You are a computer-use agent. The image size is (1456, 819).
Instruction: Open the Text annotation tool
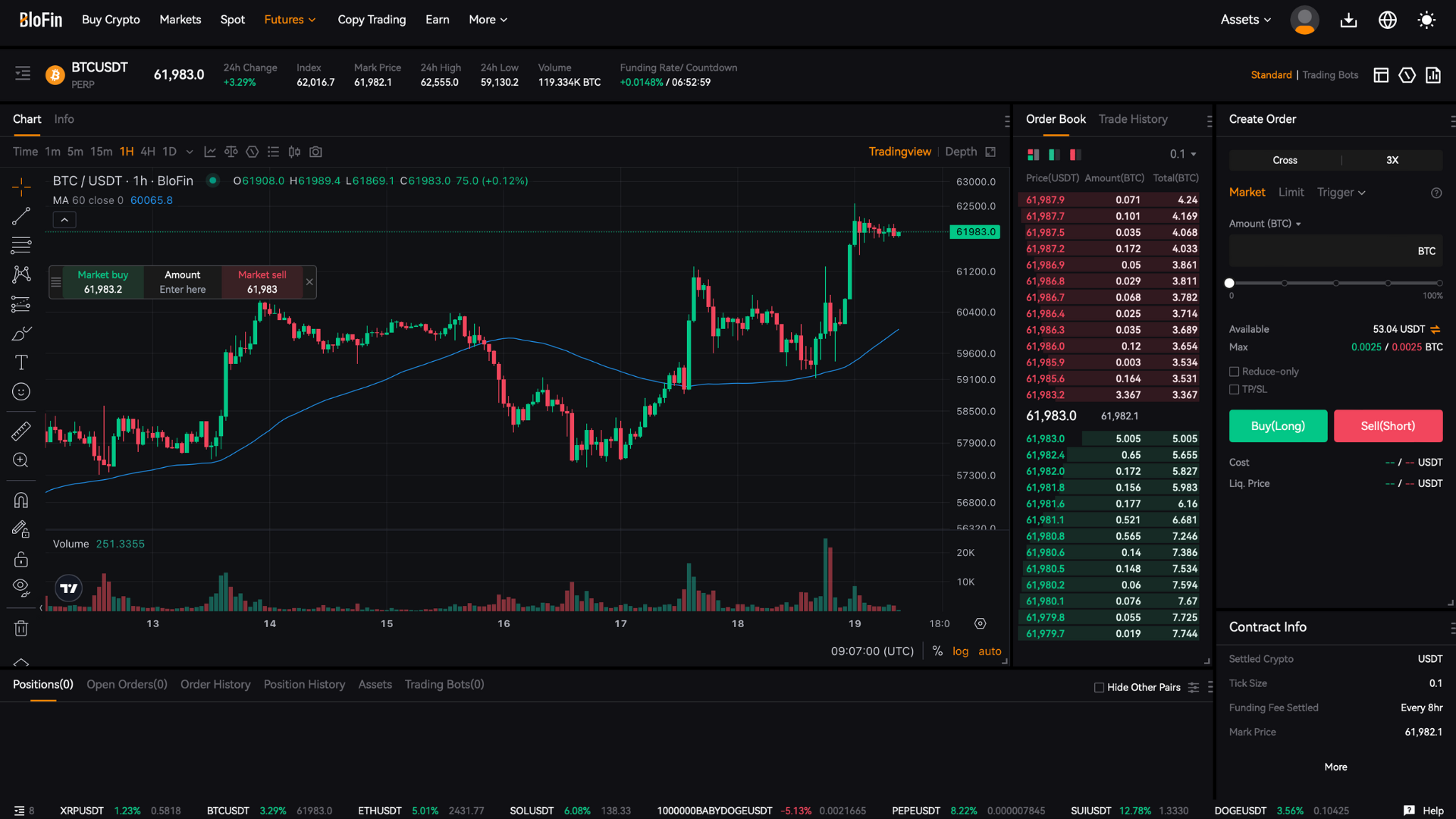point(20,362)
